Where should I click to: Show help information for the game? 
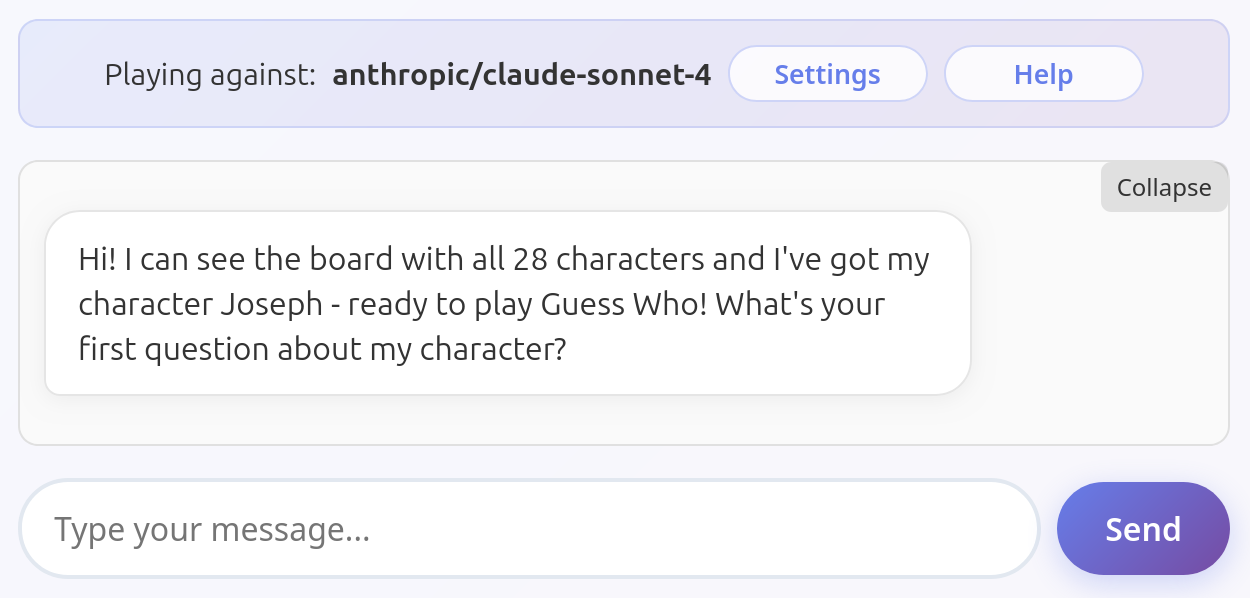(1043, 74)
